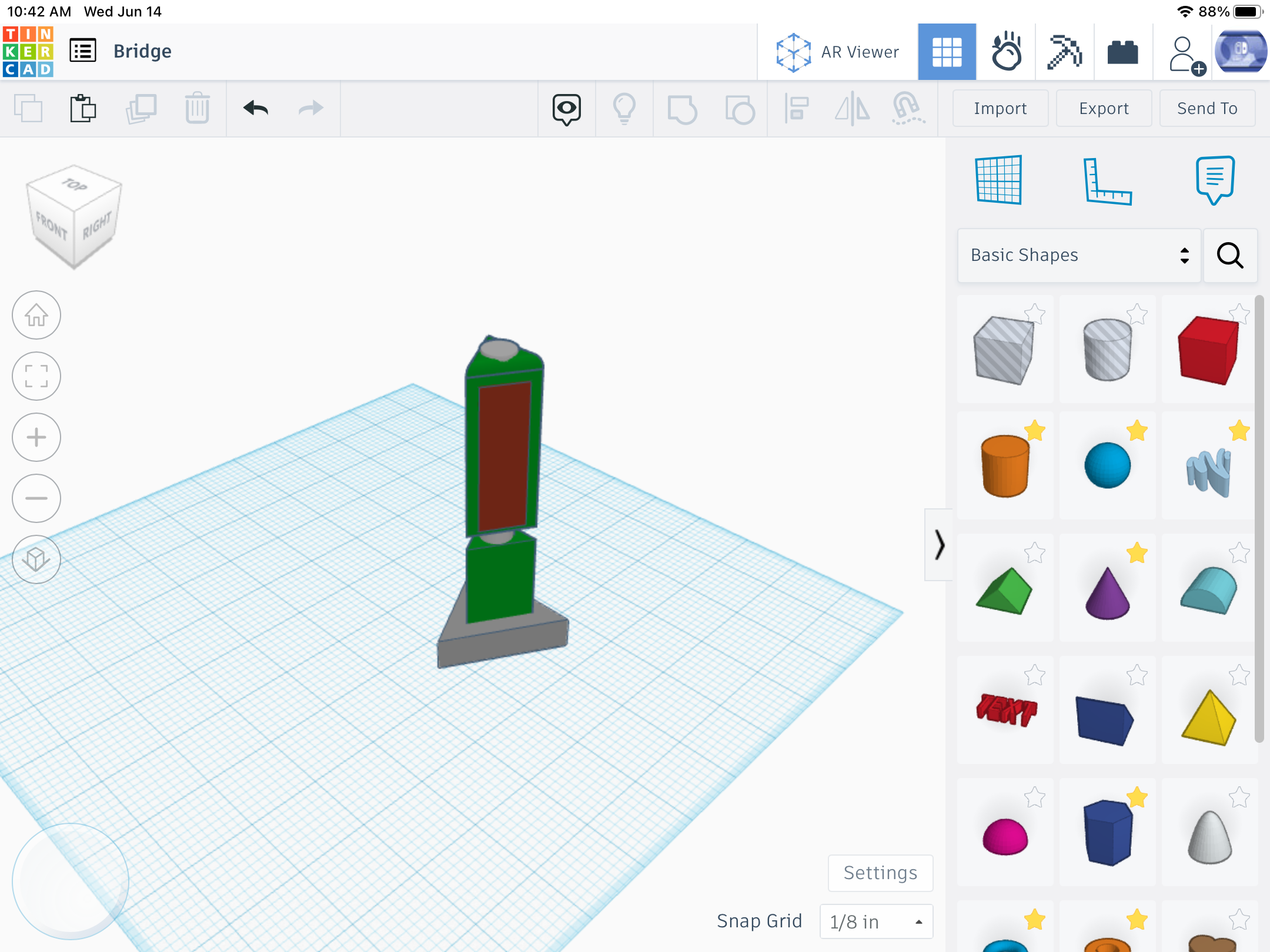Switch to orthographic view toggle
The image size is (1270, 952).
point(36,559)
